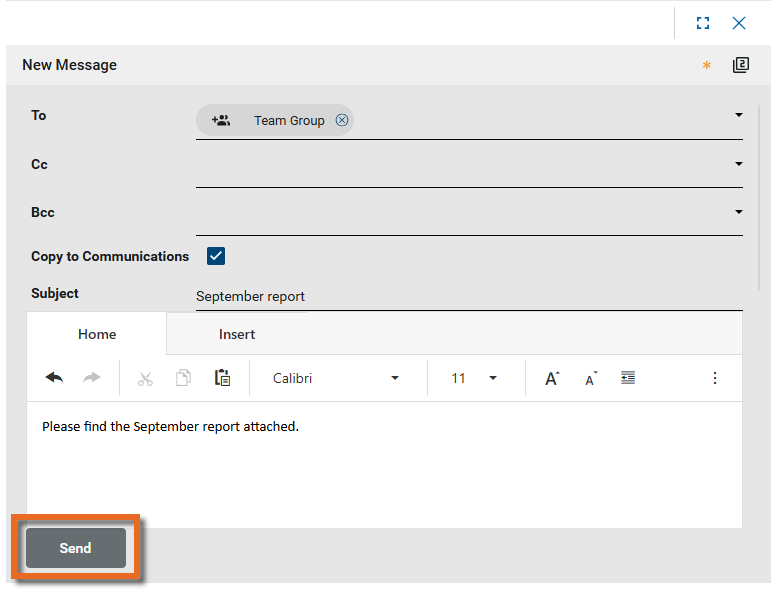Viewport: 771px width, 596px height.
Task: Open the more options vertical dots menu
Action: tap(715, 378)
